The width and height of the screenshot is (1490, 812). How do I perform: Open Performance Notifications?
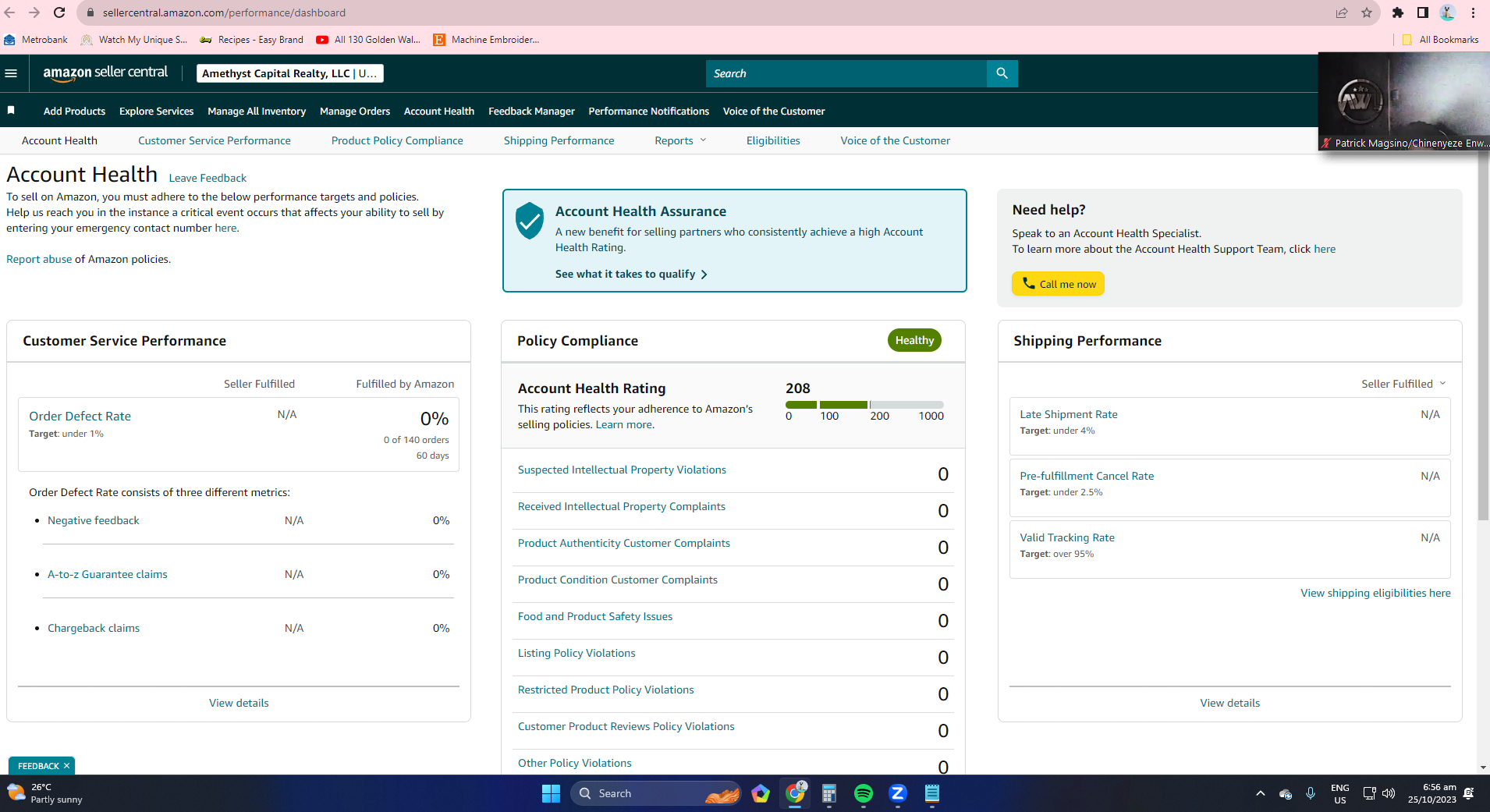[x=649, y=111]
